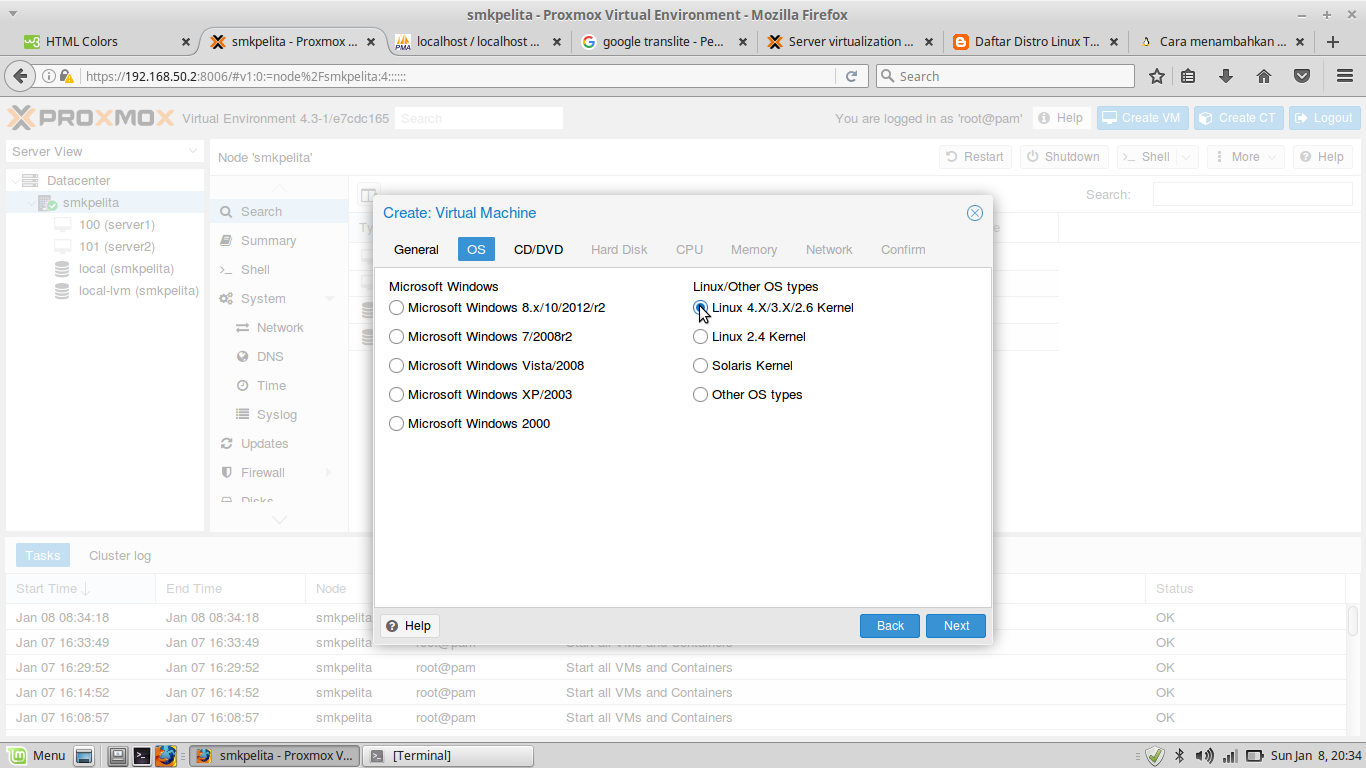Click the Back button in dialog
The height and width of the screenshot is (768, 1366).
point(890,625)
